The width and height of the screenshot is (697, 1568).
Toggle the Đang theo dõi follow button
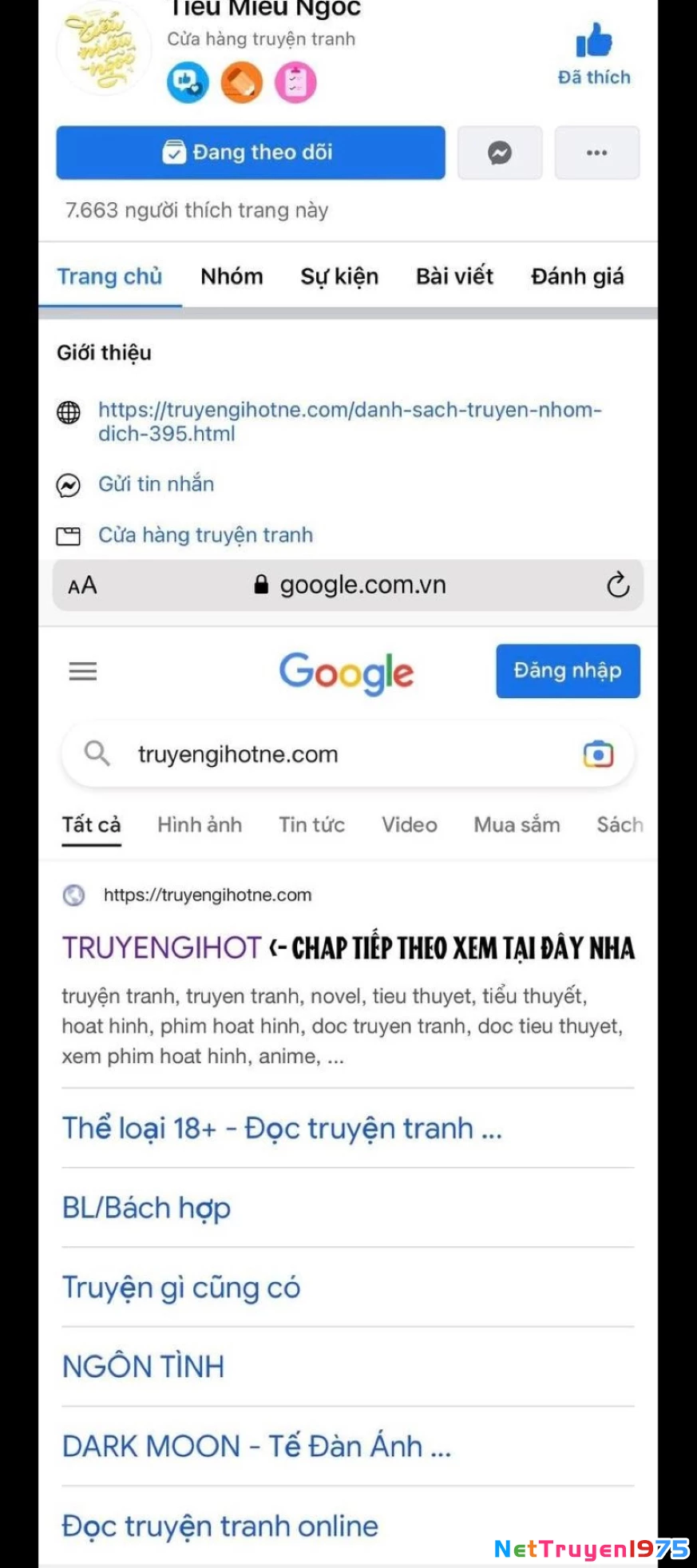pos(251,153)
